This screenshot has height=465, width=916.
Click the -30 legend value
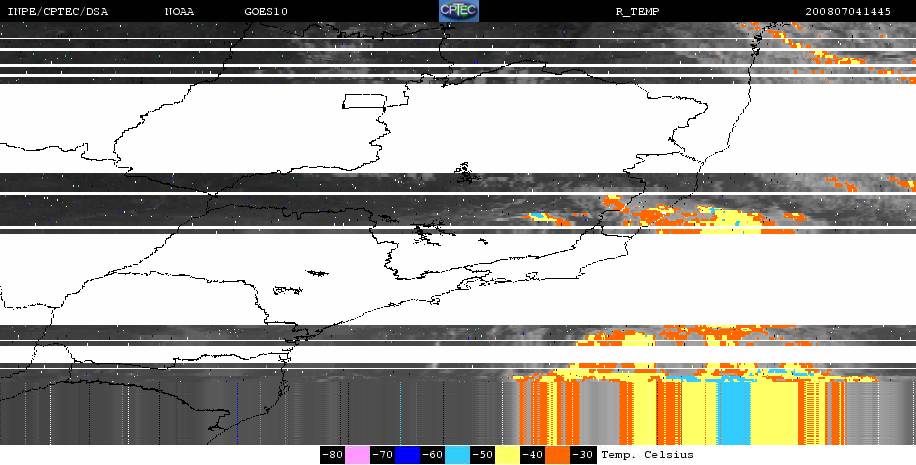(x=583, y=455)
